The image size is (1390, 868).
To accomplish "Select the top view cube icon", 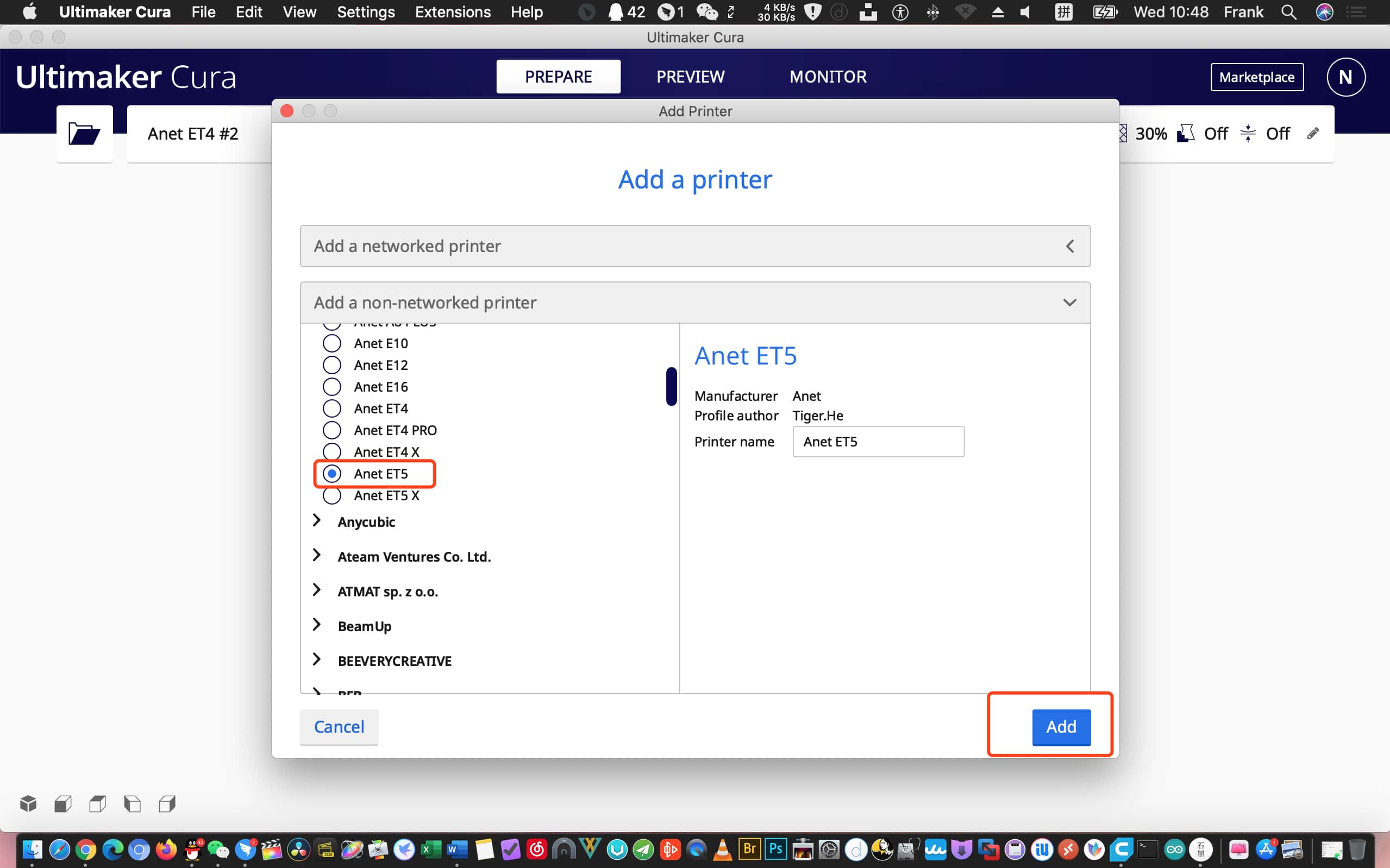I will pos(98,804).
